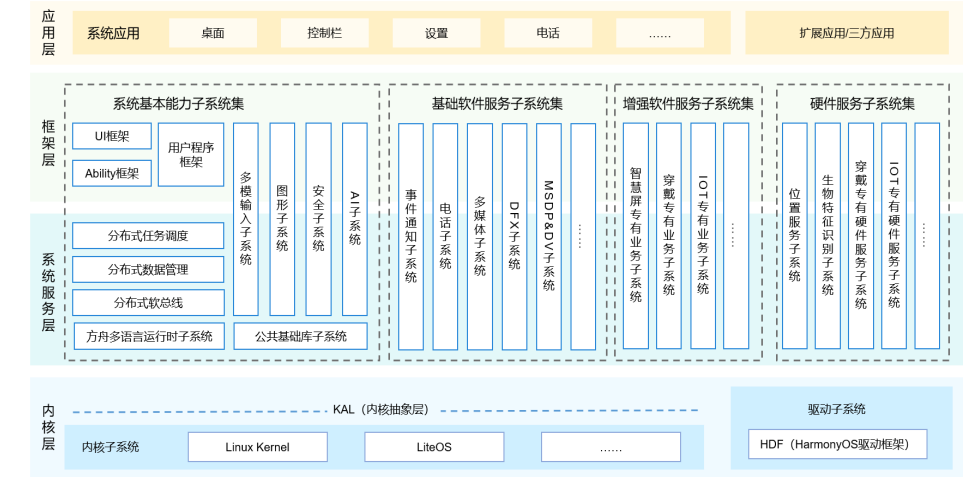Select the UI框架 box

point(111,136)
